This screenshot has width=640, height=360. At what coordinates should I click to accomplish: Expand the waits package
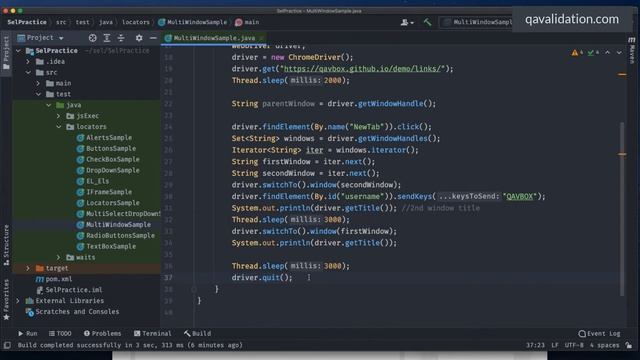(x=59, y=258)
